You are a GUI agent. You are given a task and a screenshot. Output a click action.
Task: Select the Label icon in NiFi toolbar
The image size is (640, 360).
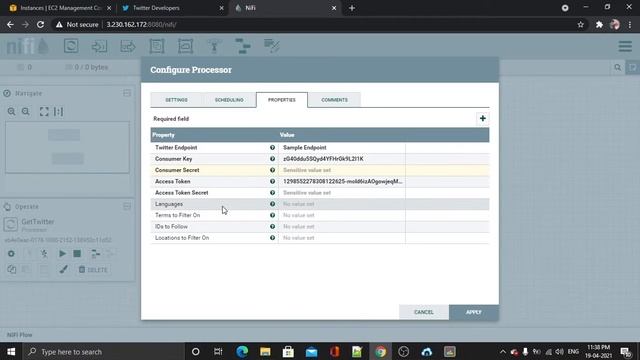pyautogui.click(x=271, y=46)
